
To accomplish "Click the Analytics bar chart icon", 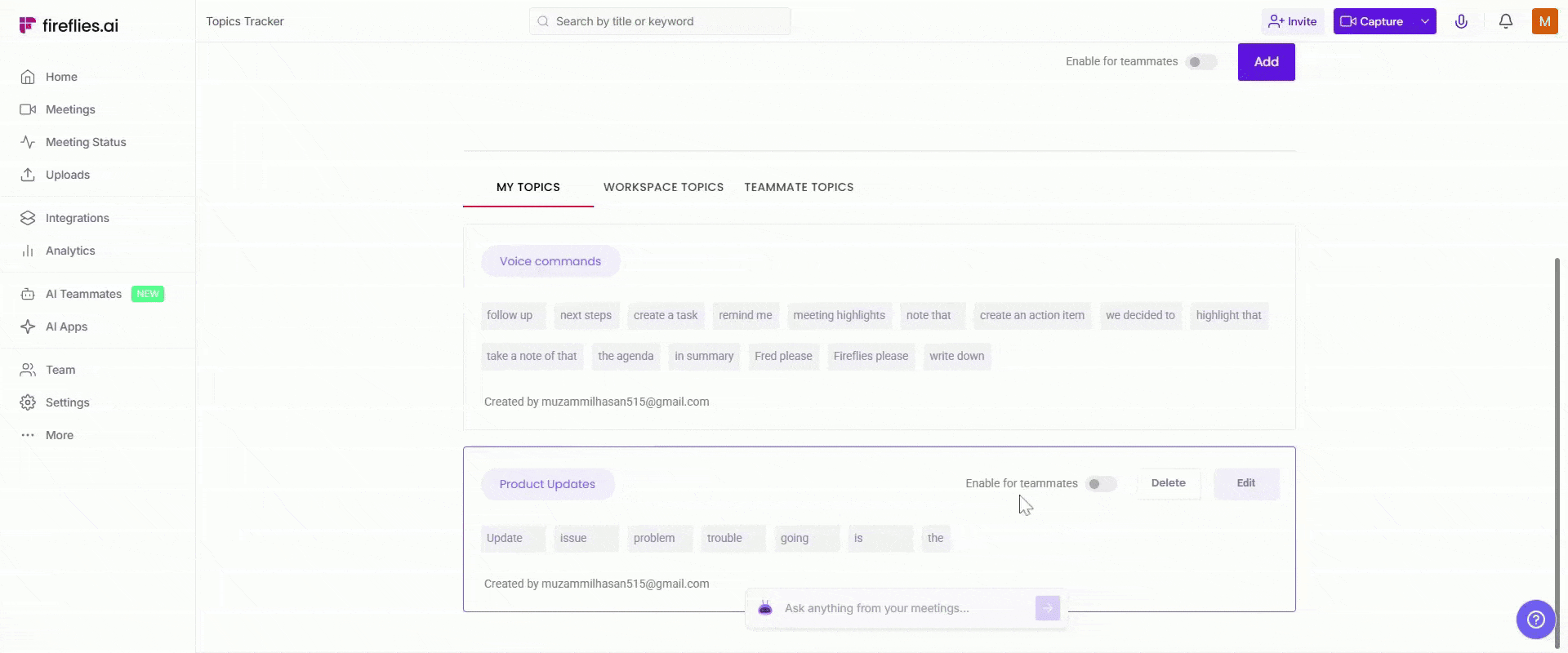I will pos(28,251).
